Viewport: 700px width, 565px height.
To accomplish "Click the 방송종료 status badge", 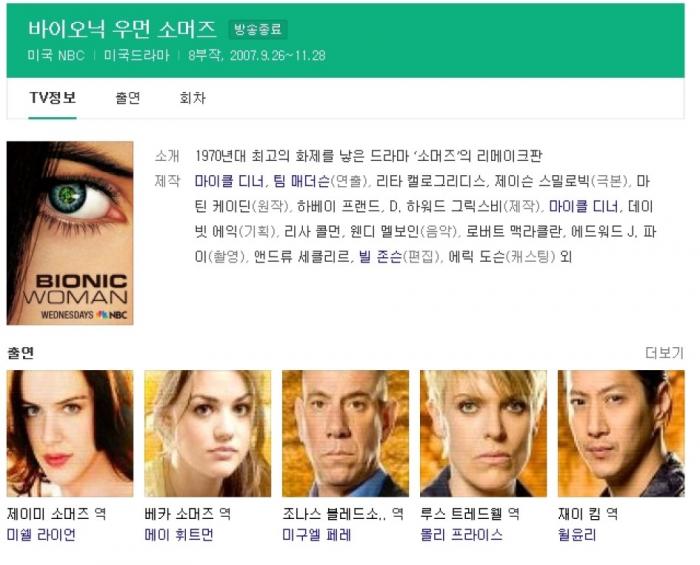I will click(x=258, y=30).
